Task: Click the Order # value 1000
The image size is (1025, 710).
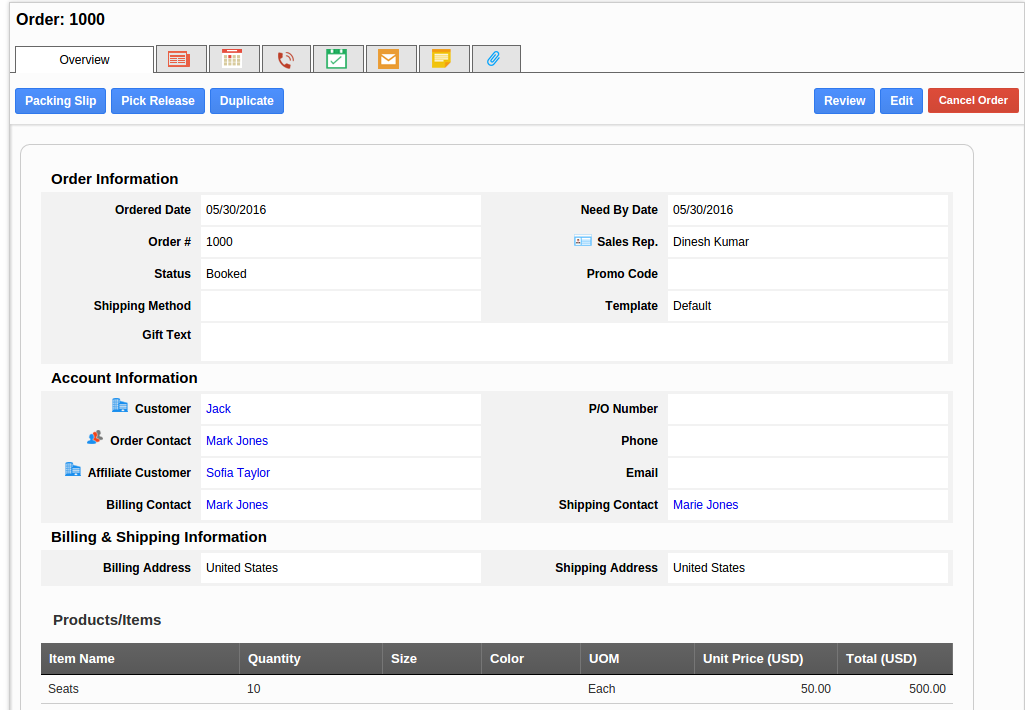Action: [x=219, y=242]
